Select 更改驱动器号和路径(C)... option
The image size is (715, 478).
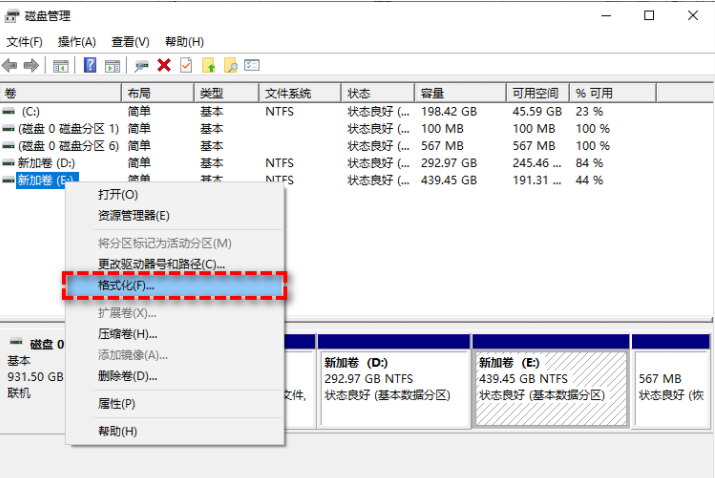[161, 264]
